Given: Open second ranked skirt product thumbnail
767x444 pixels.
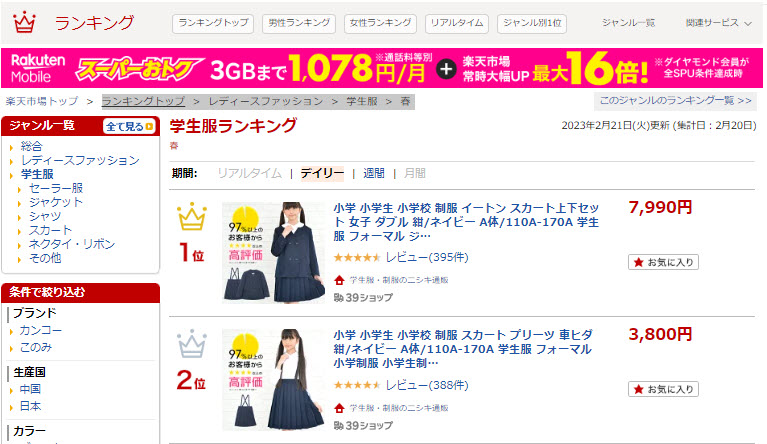Looking at the screenshot, I should (x=273, y=380).
